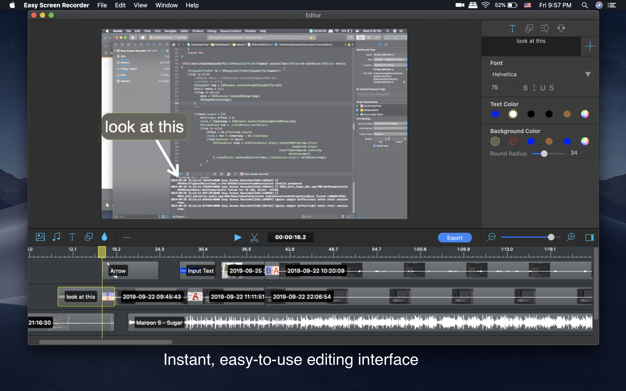This screenshot has width=626, height=391.
Task: Toggle the right inspector panel visibility
Action: pos(589,237)
